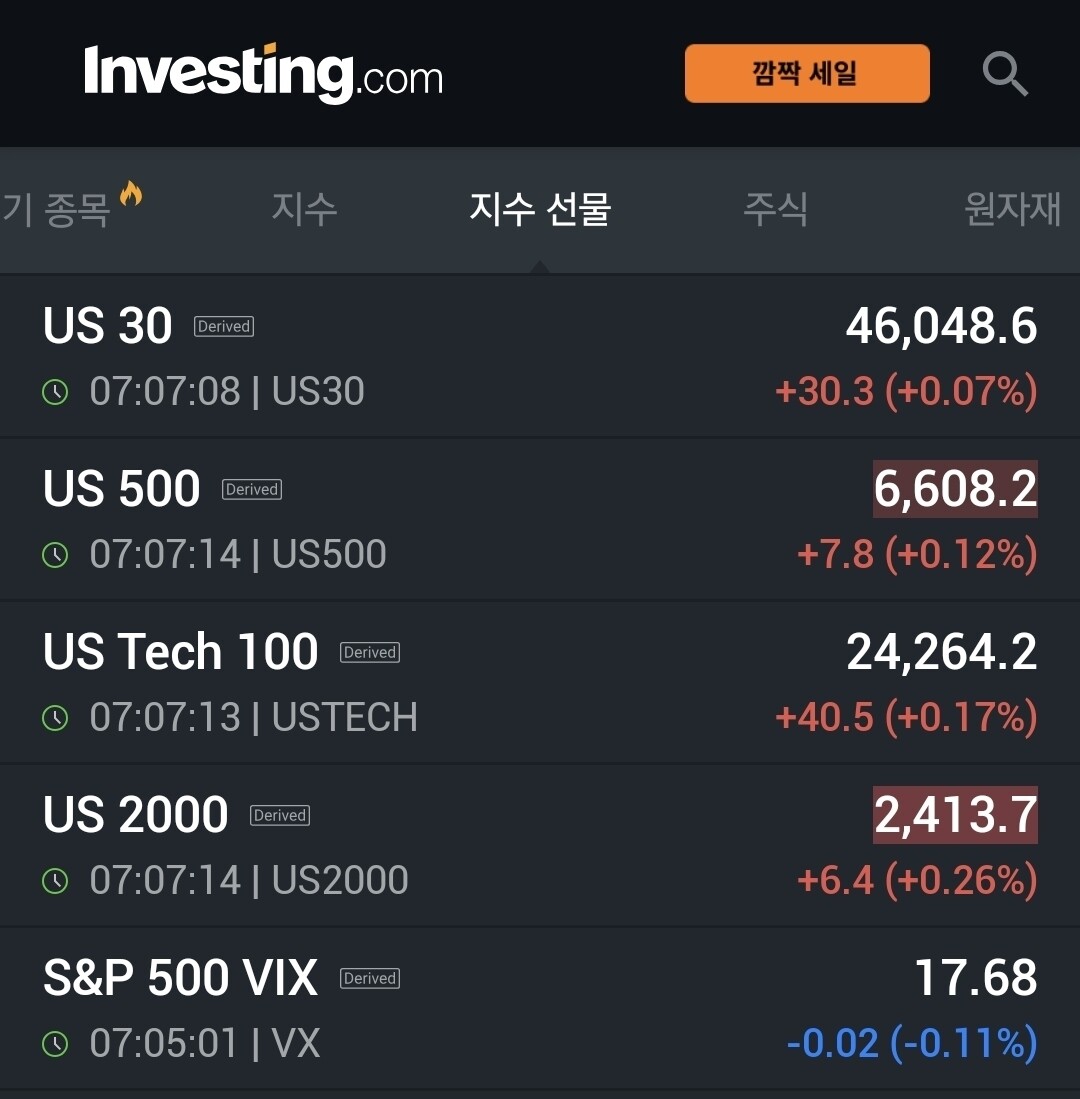Click the clock icon on US 30 row

[55, 392]
